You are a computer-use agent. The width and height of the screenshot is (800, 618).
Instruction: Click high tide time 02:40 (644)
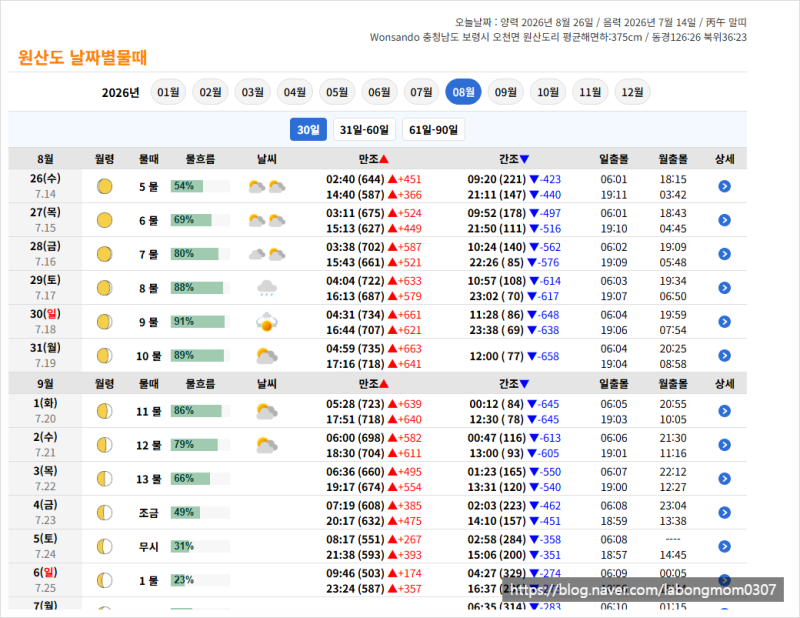tap(355, 179)
